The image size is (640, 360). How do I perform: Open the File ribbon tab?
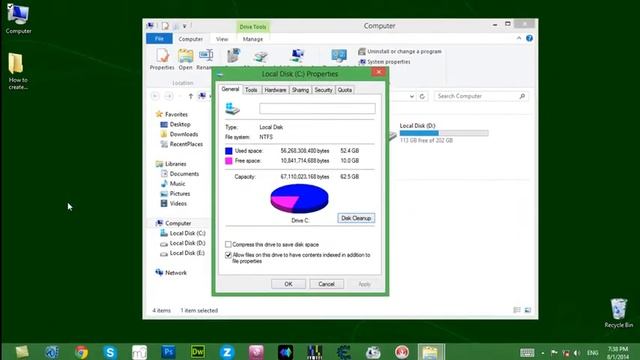159,39
